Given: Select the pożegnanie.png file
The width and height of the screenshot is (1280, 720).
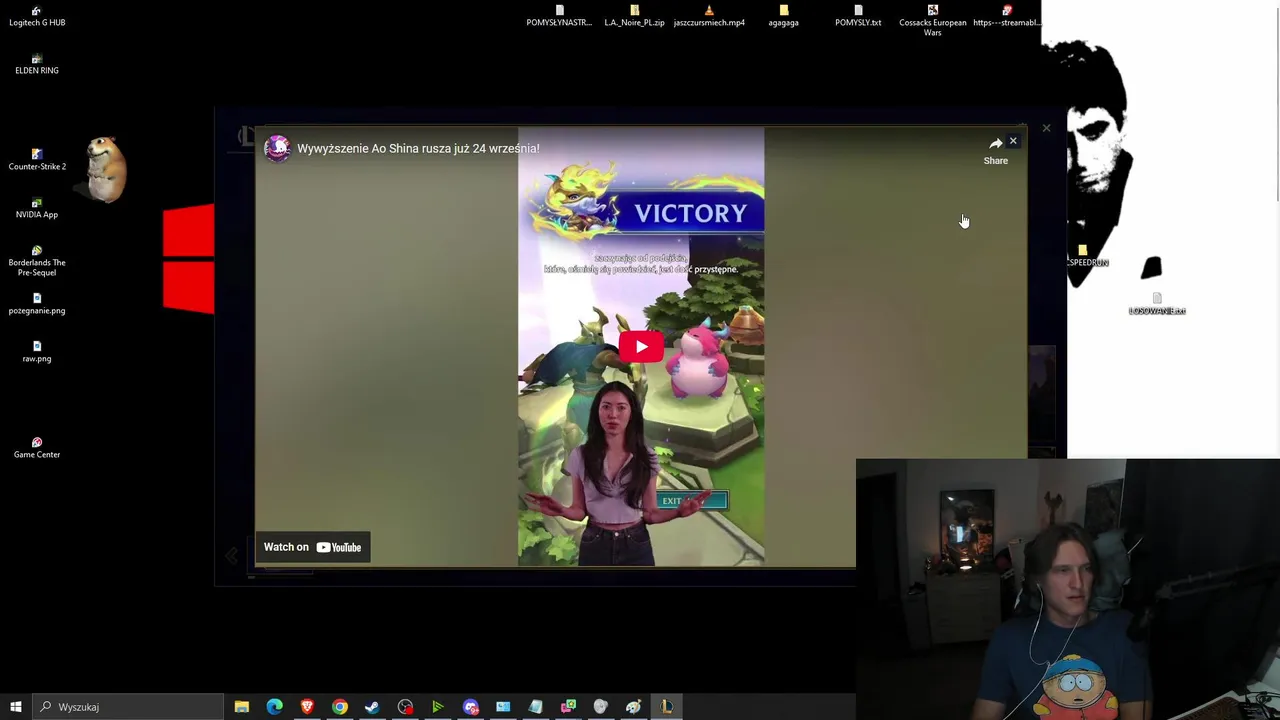Looking at the screenshot, I should click(37, 304).
